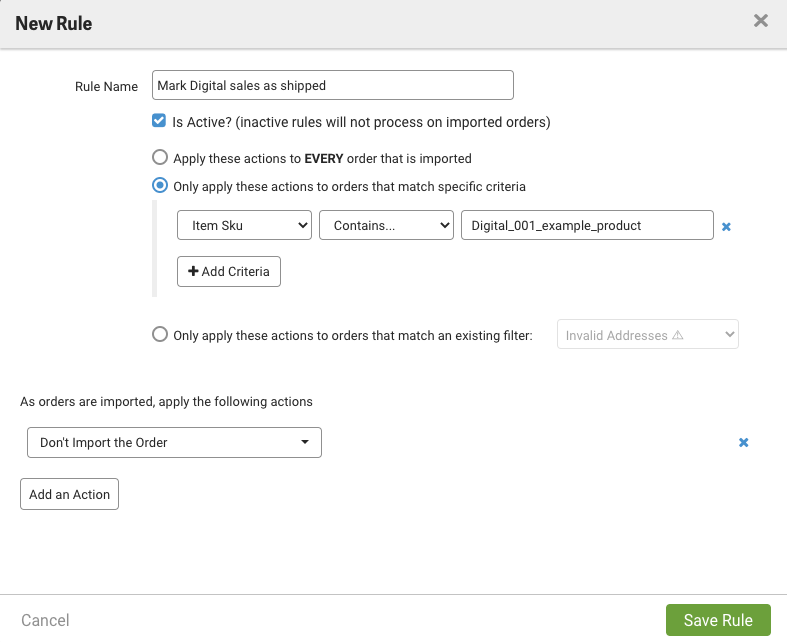
Task: Select the match an existing filter radio button
Action: pyautogui.click(x=159, y=335)
